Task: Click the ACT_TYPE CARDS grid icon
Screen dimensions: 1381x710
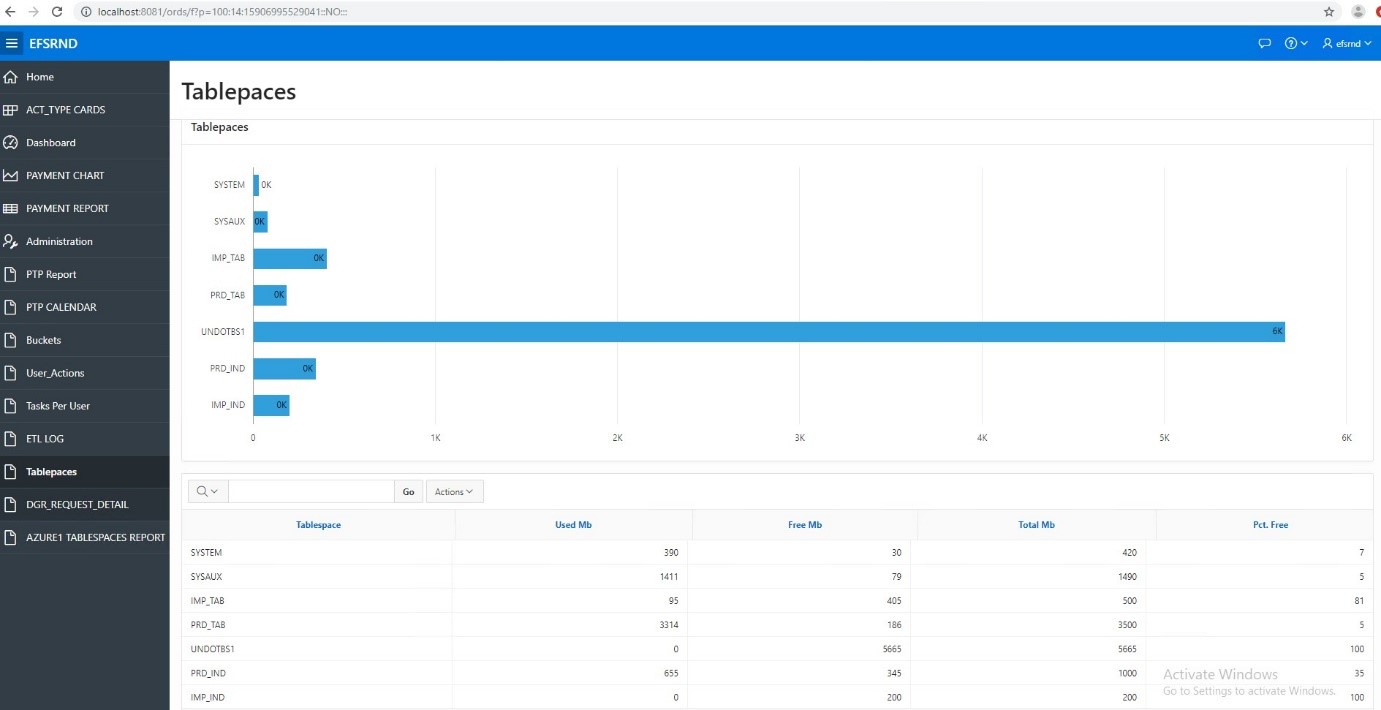Action: tap(11, 110)
